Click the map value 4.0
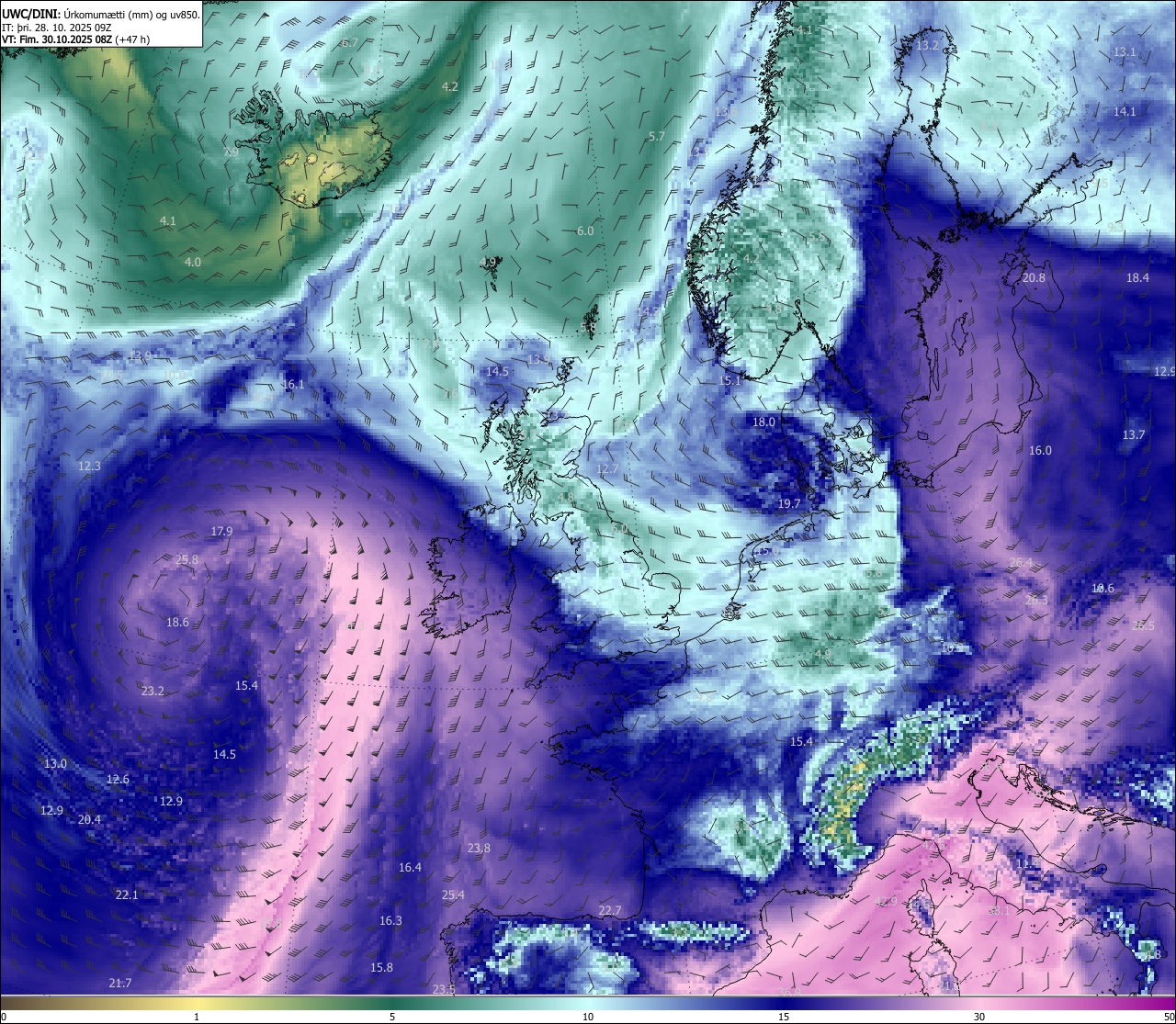1176x1024 pixels. point(192,262)
